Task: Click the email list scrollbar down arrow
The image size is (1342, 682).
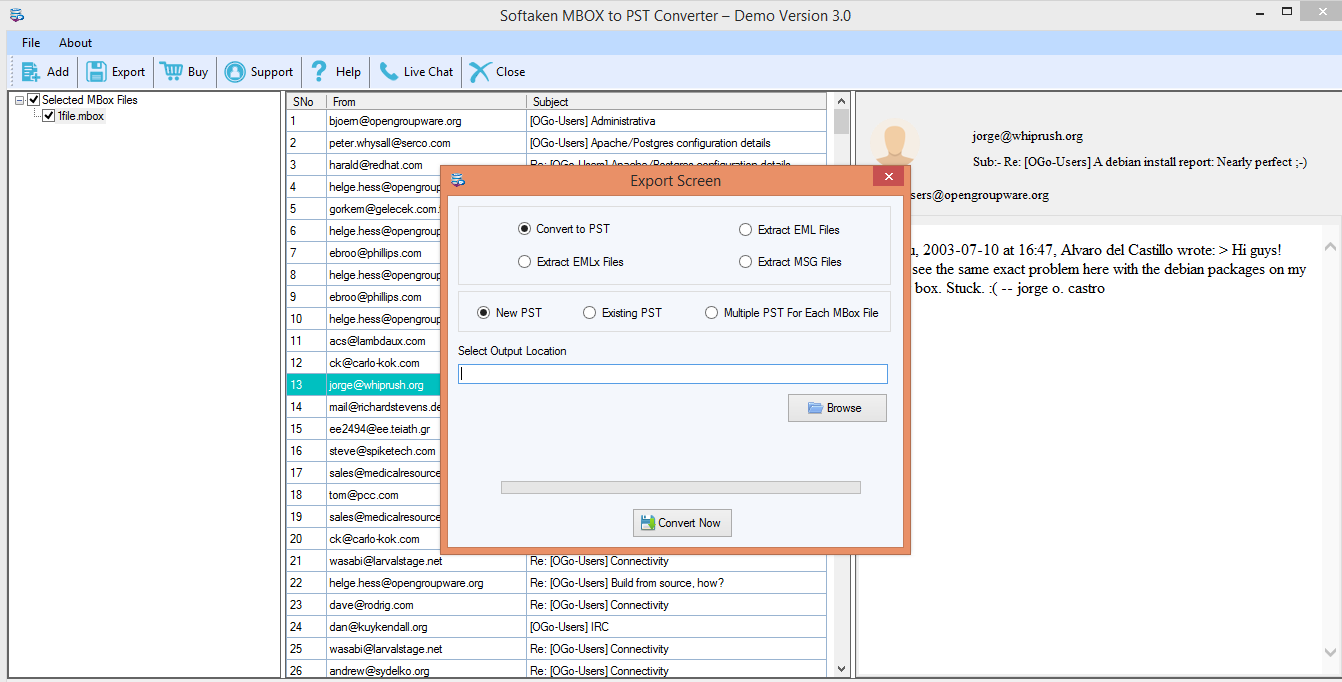Action: pyautogui.click(x=841, y=668)
